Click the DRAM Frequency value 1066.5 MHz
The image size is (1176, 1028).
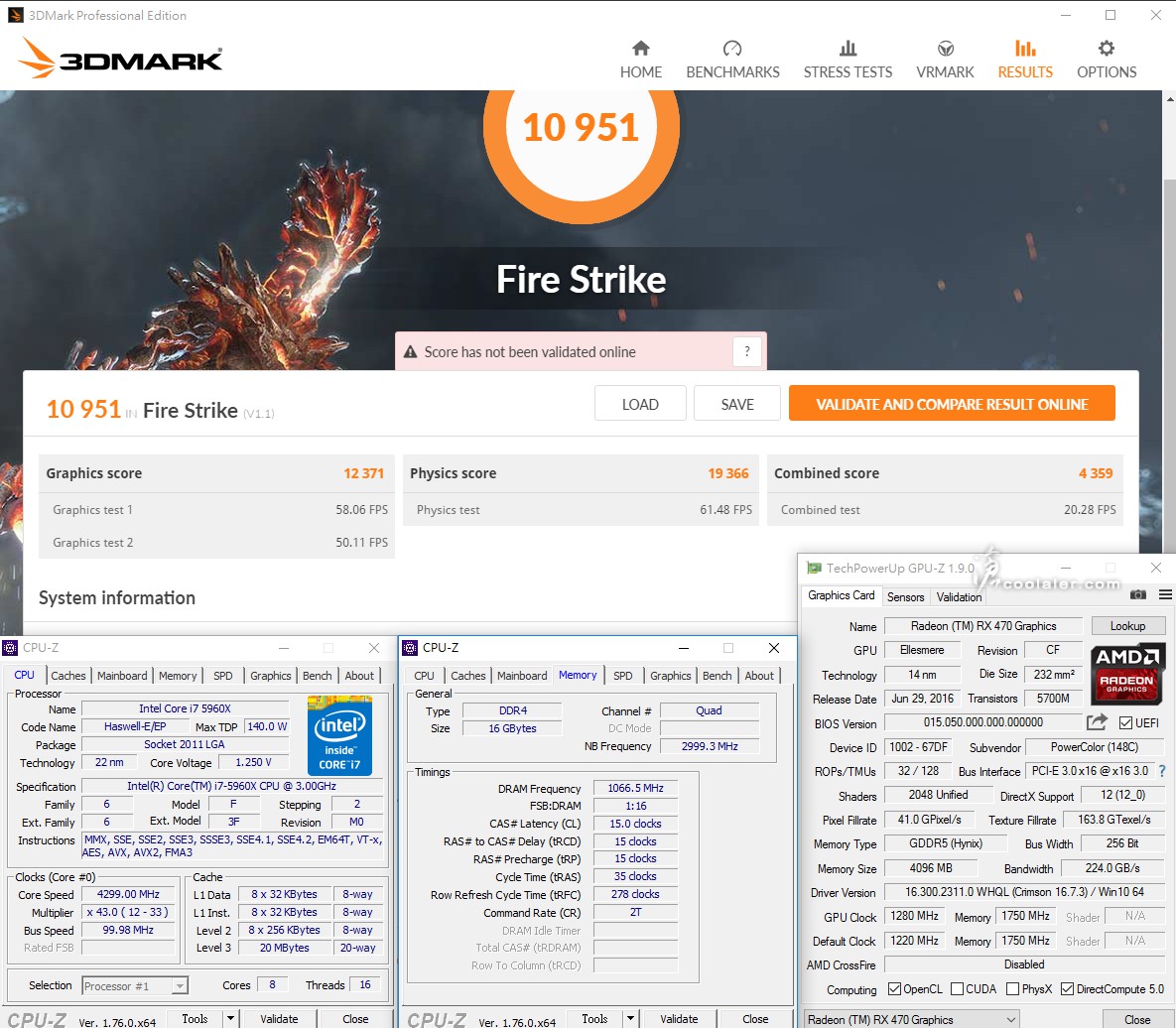pos(635,787)
